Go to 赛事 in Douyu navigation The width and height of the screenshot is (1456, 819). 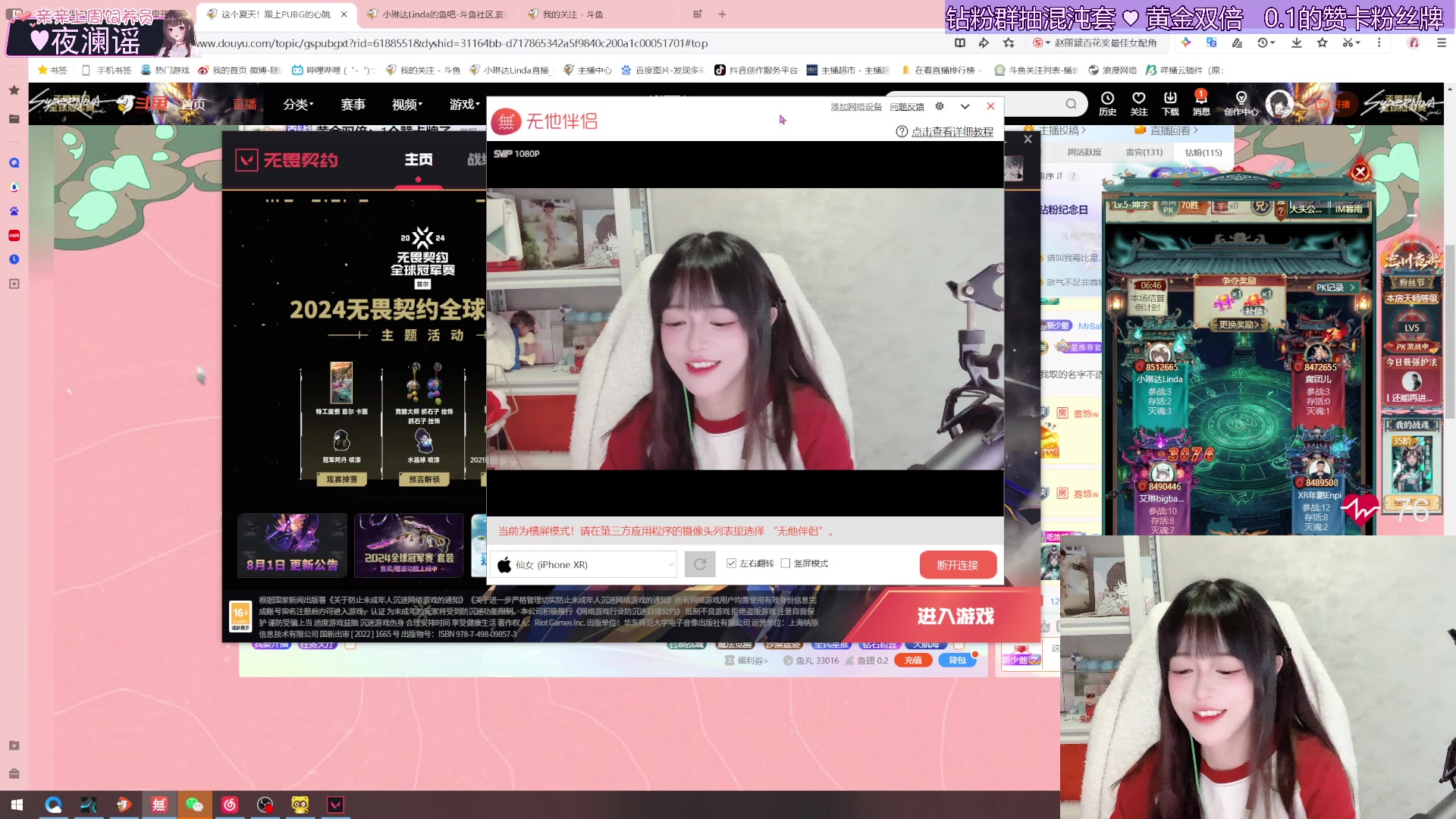pos(353,105)
